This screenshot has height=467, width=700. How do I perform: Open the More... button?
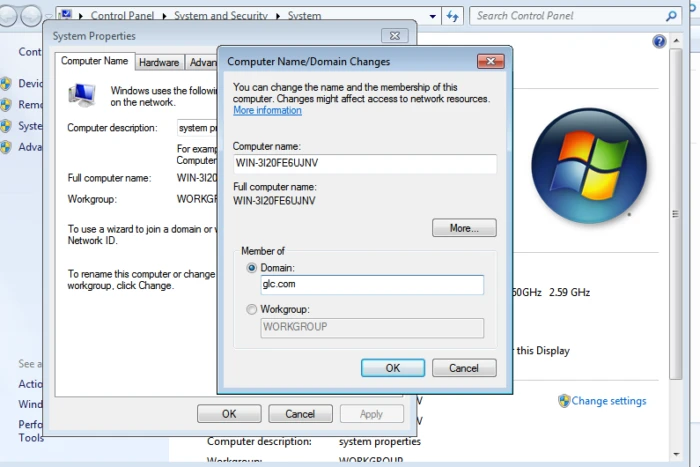coord(464,228)
